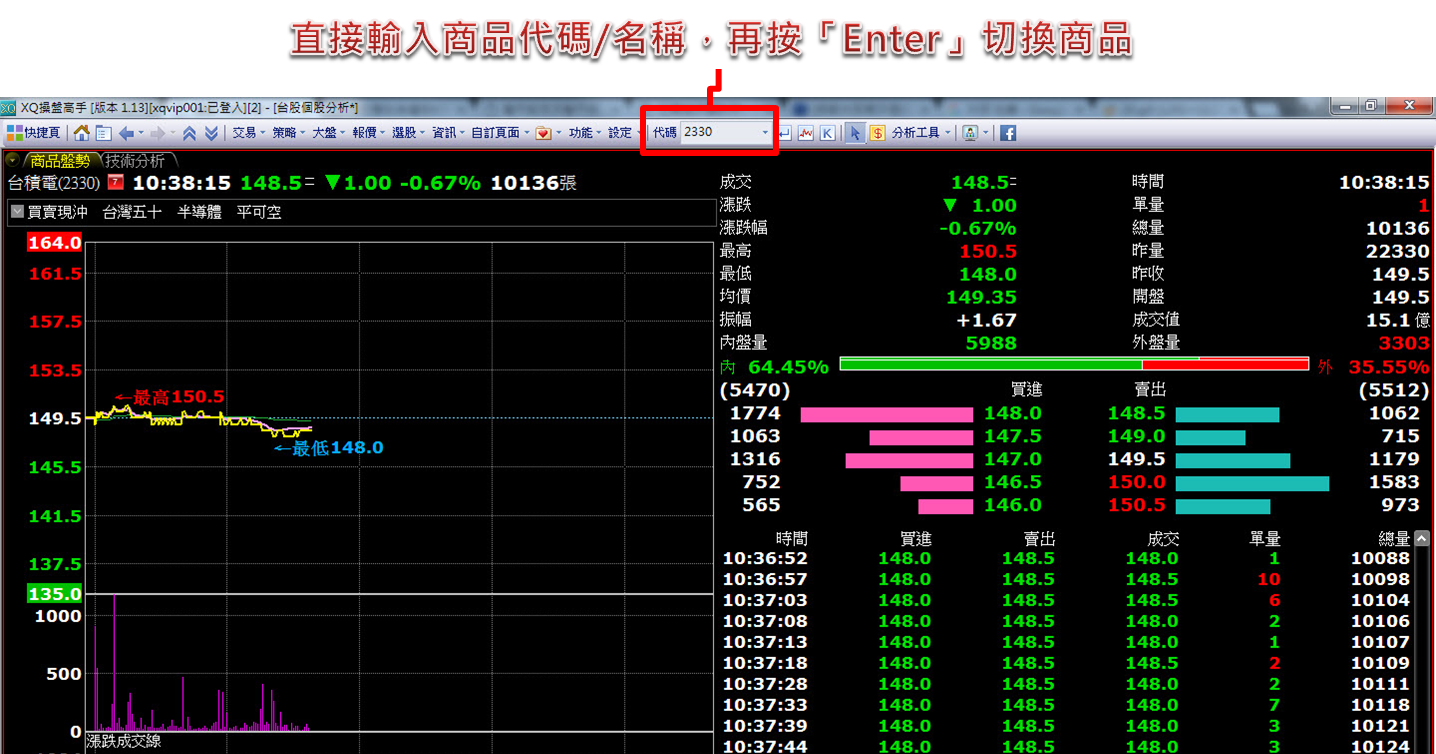Click ask price 149.0 in order book
The width and height of the screenshot is (1436, 754).
[1137, 437]
